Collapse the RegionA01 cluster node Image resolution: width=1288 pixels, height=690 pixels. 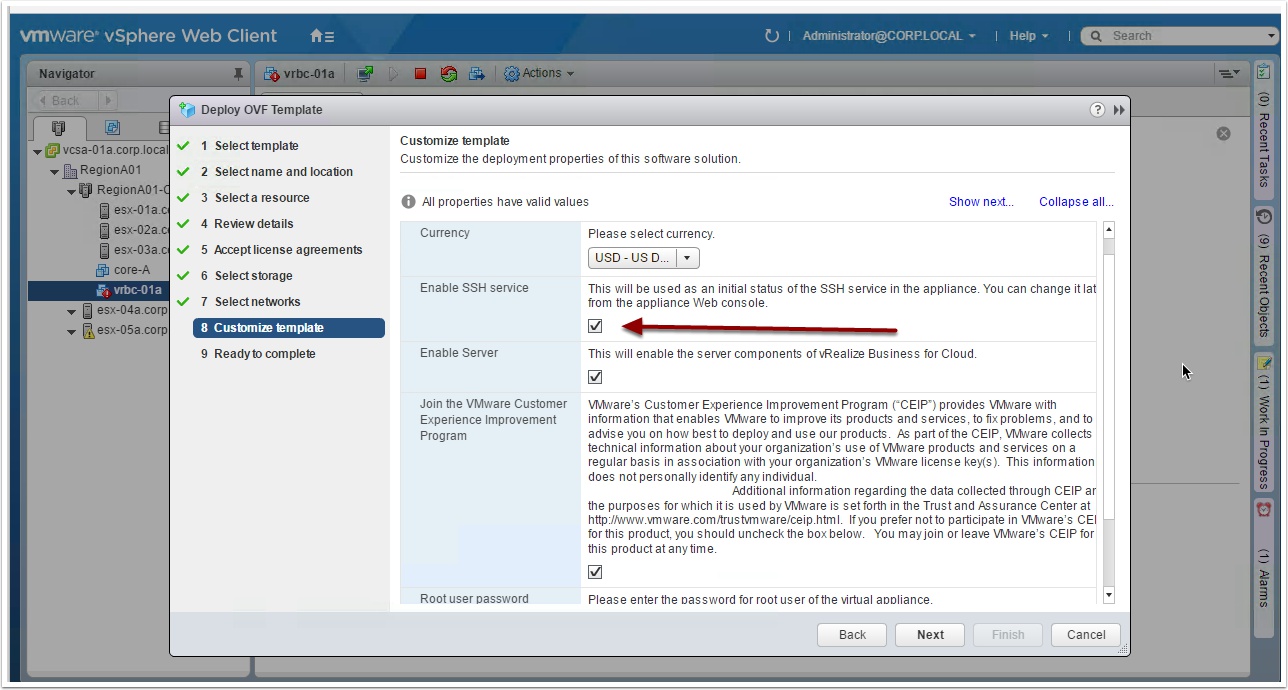[x=71, y=191]
